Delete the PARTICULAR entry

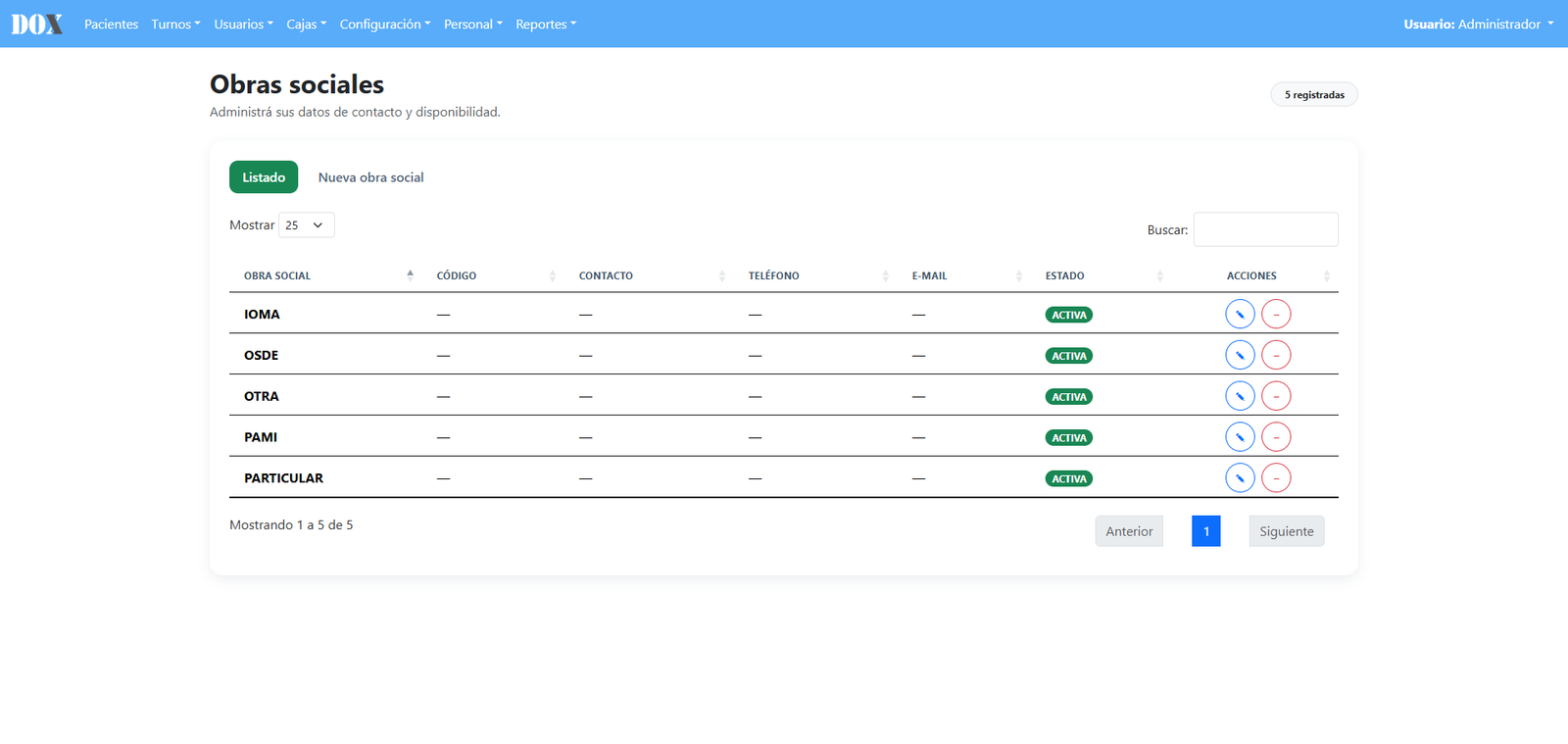[x=1276, y=478]
